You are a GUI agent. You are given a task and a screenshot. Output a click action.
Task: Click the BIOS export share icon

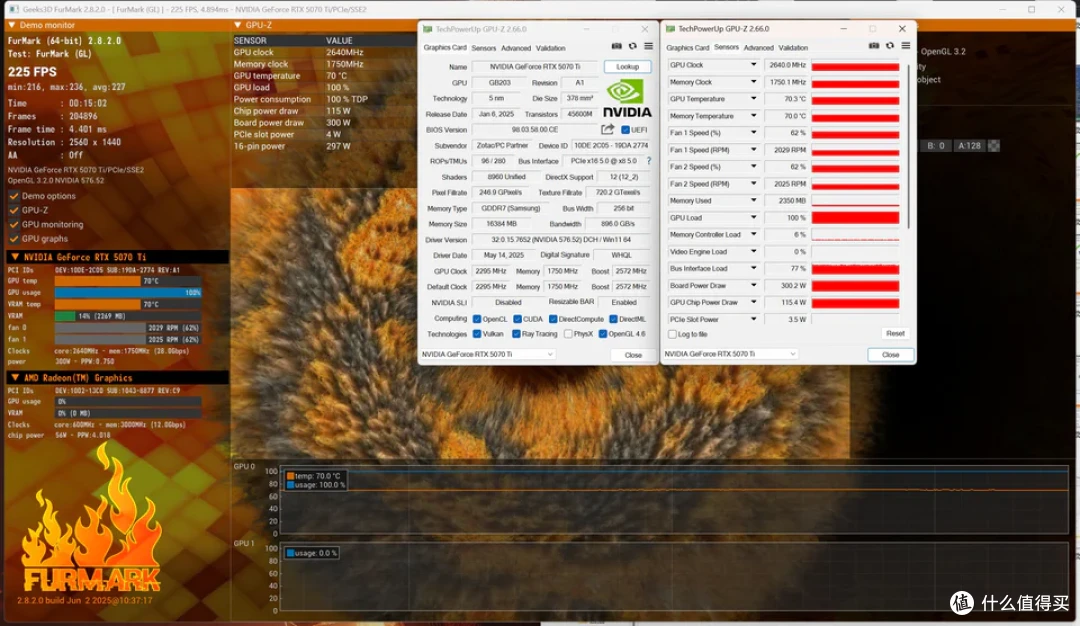click(608, 129)
